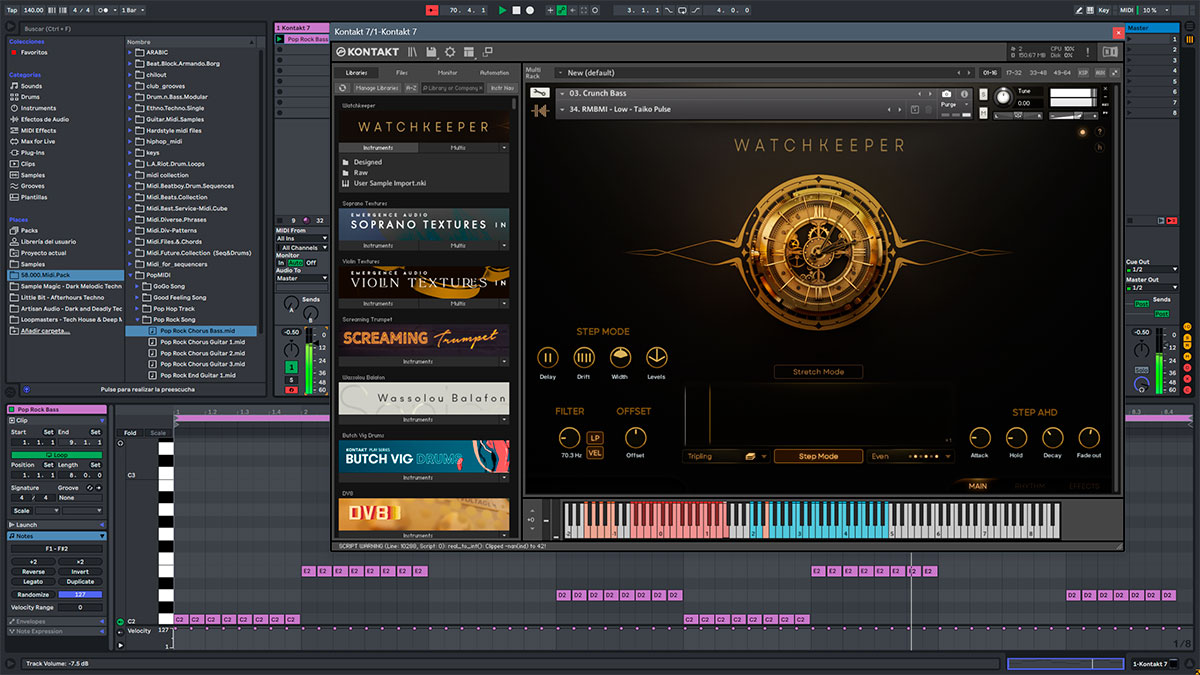Screen dimensions: 1200x675
Task: Open instrument wrench edit icon
Action: (x=540, y=93)
